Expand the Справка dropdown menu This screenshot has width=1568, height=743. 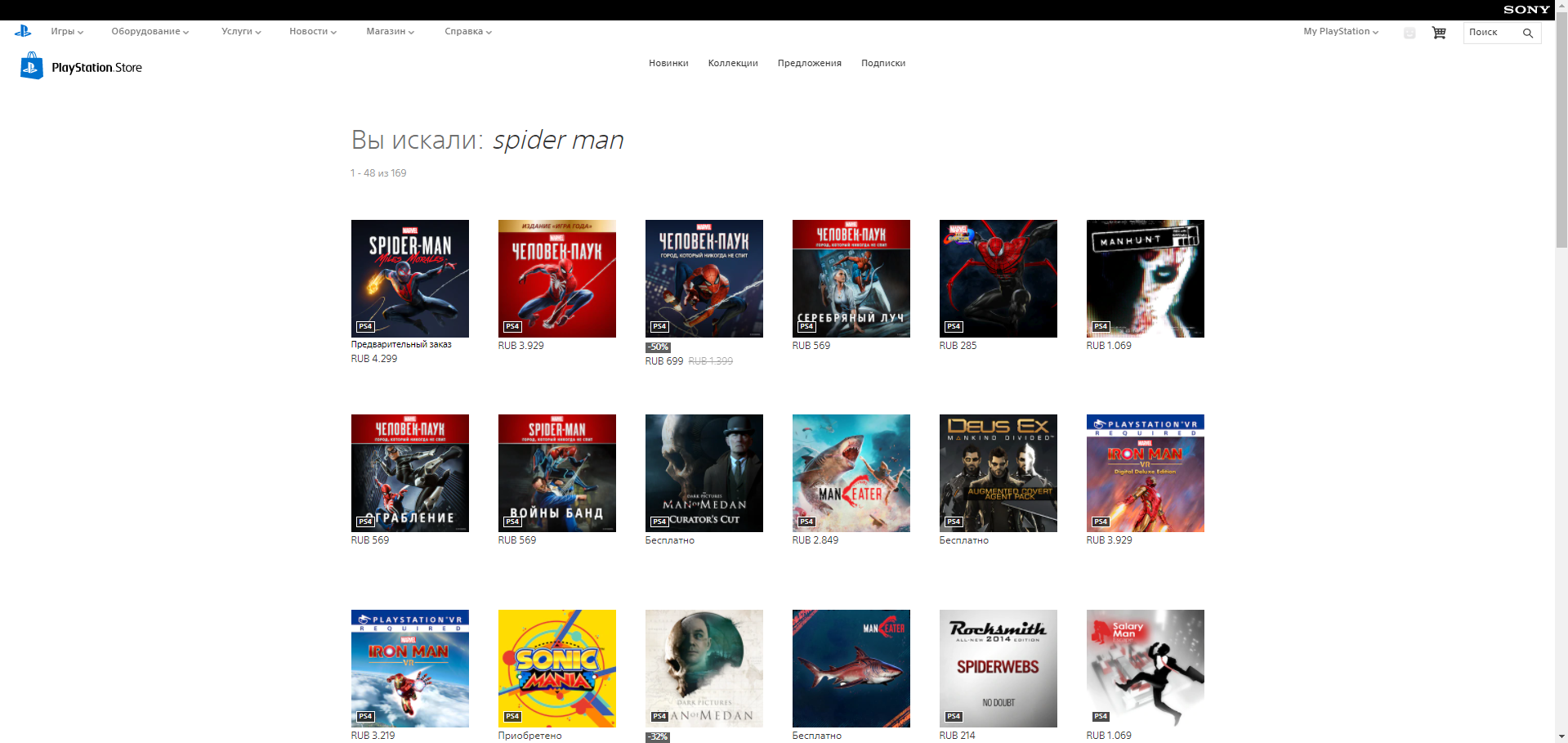pos(468,31)
